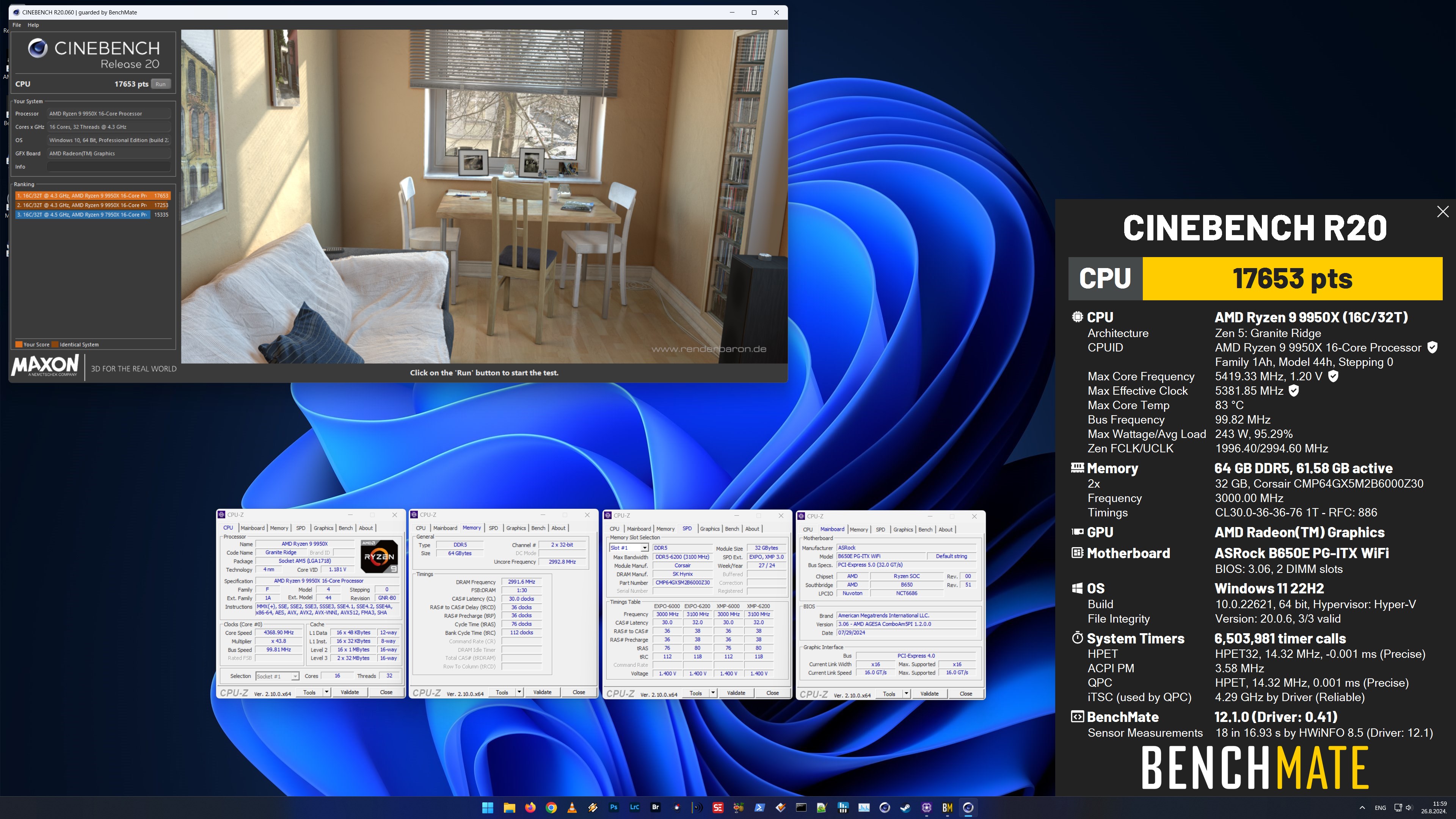Image resolution: width=1456 pixels, height=819 pixels.
Task: Open Tools dropdown arrow in CPU-Z CPU window
Action: pos(326,692)
